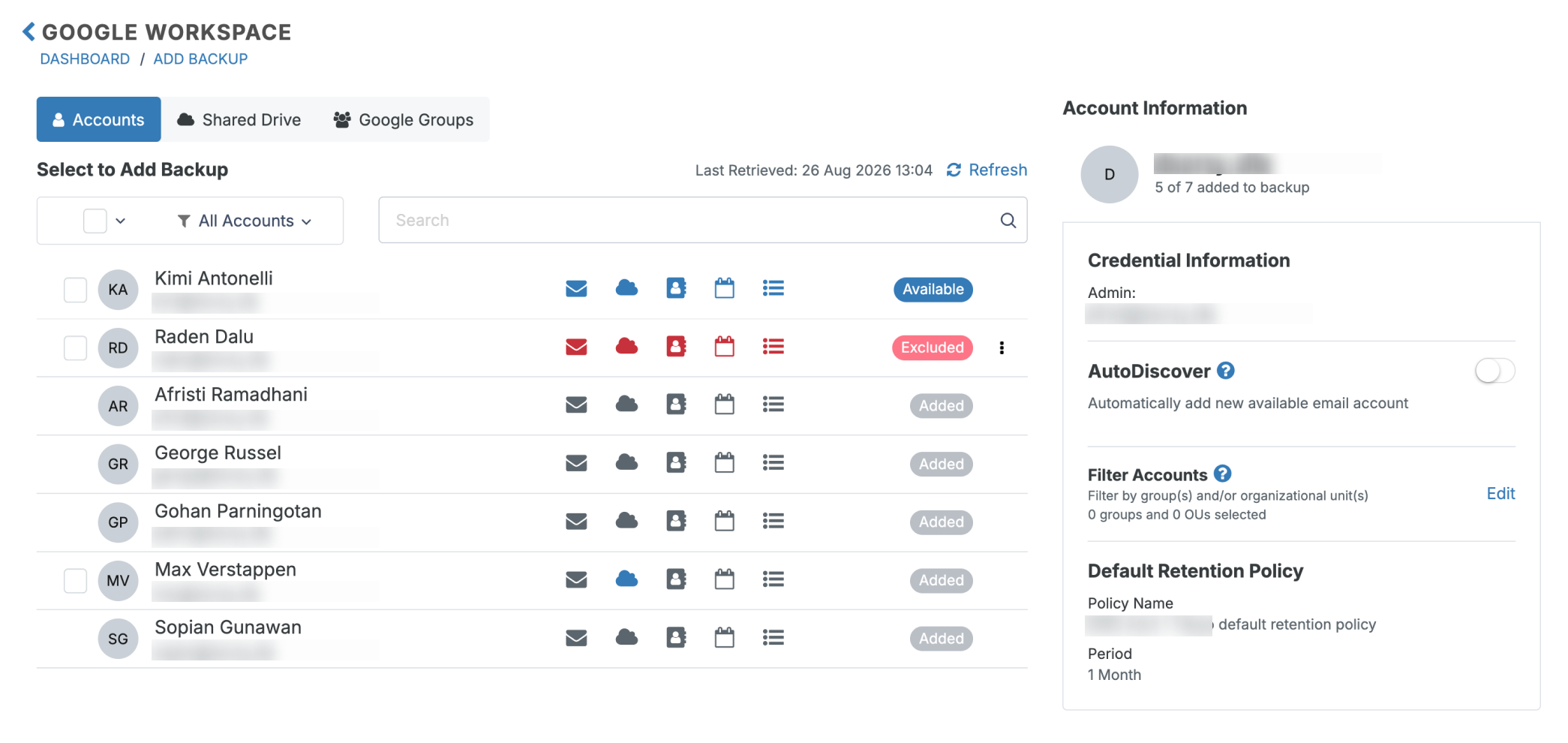Click Gohan Parningotan's tasks list icon
The image size is (1568, 743).
(773, 521)
